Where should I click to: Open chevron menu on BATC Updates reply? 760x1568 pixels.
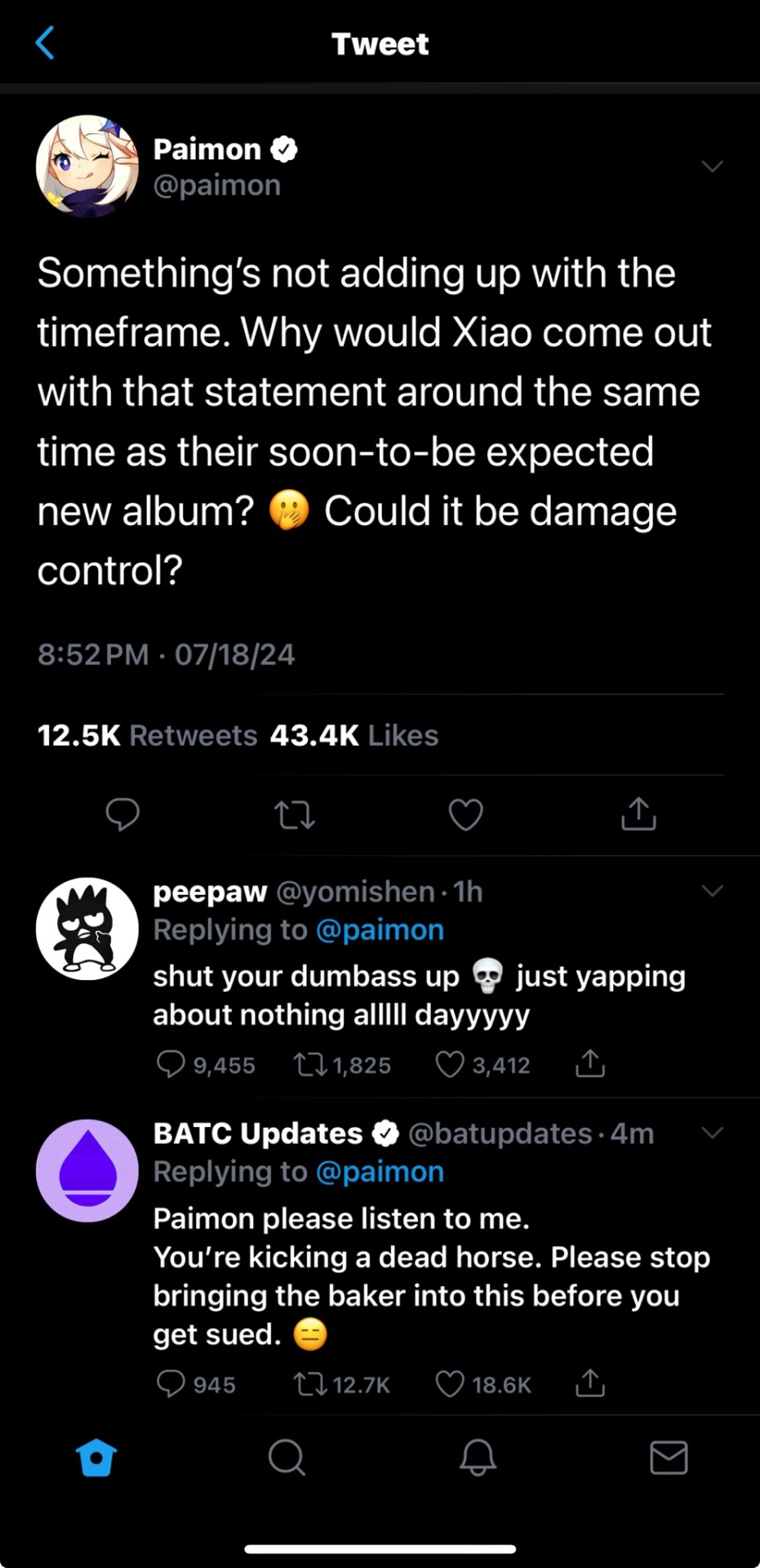(x=712, y=1132)
